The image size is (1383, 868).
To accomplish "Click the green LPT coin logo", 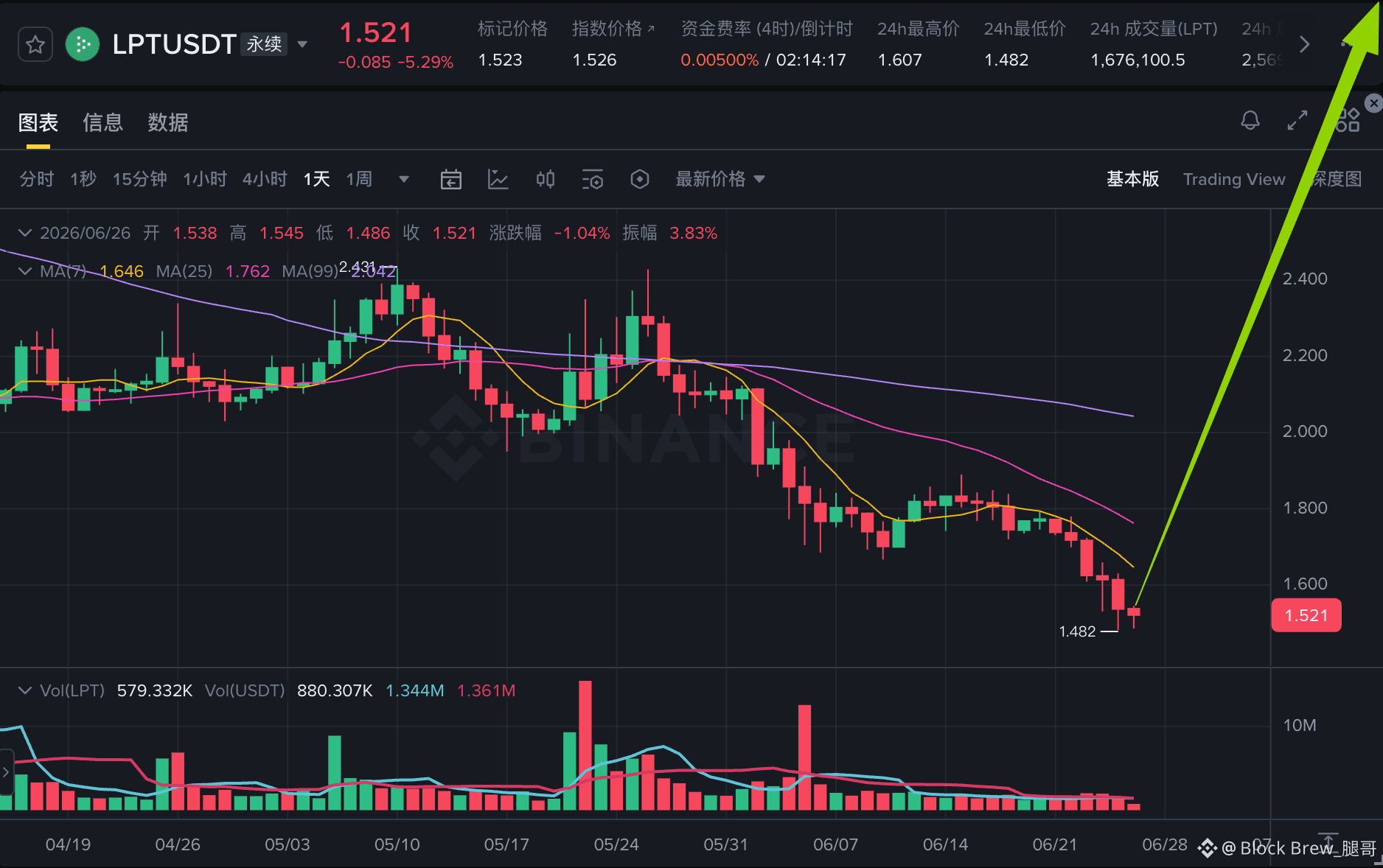I will (x=83, y=45).
